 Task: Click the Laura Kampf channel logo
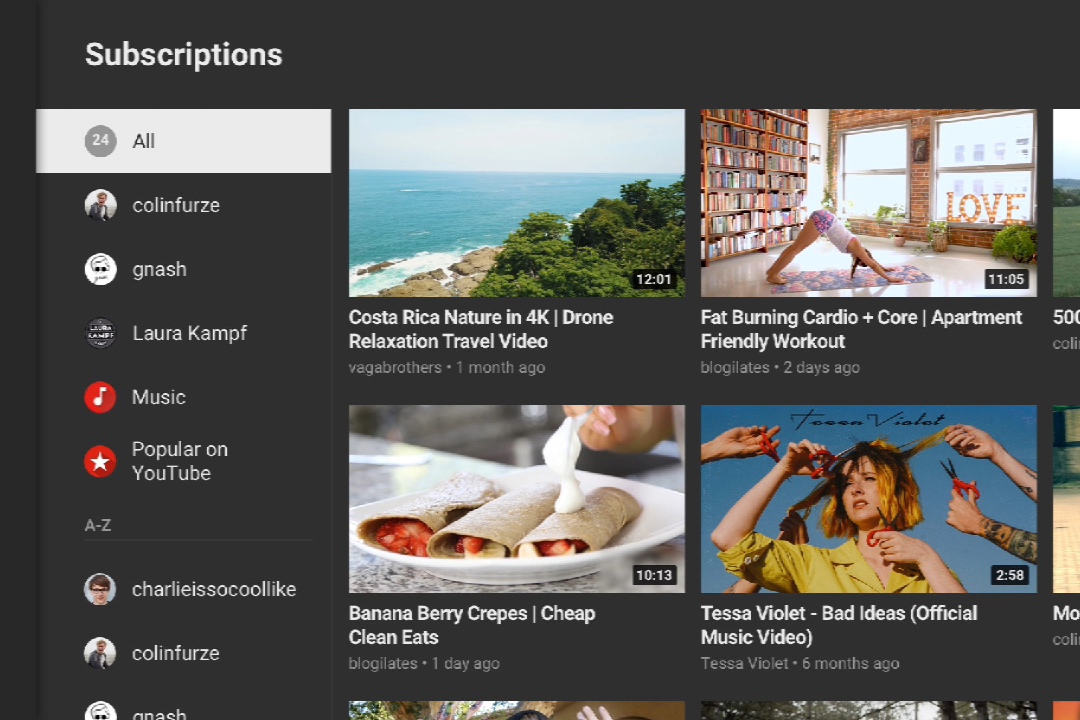pos(100,333)
